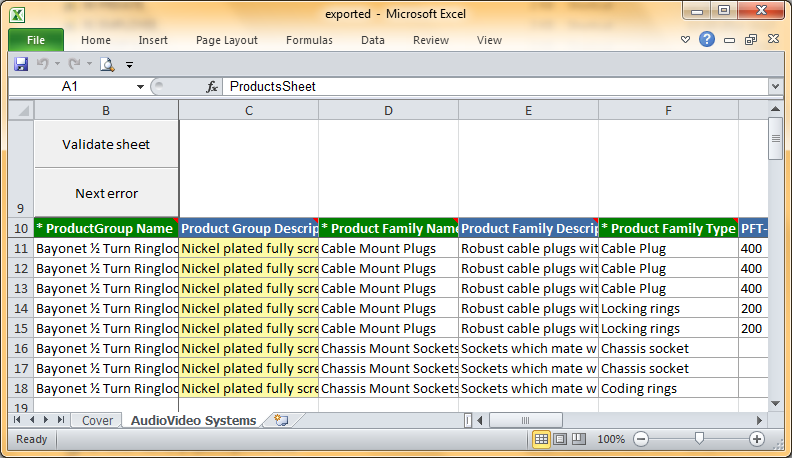
Task: Click the Undo icon
Action: pyautogui.click(x=43, y=64)
